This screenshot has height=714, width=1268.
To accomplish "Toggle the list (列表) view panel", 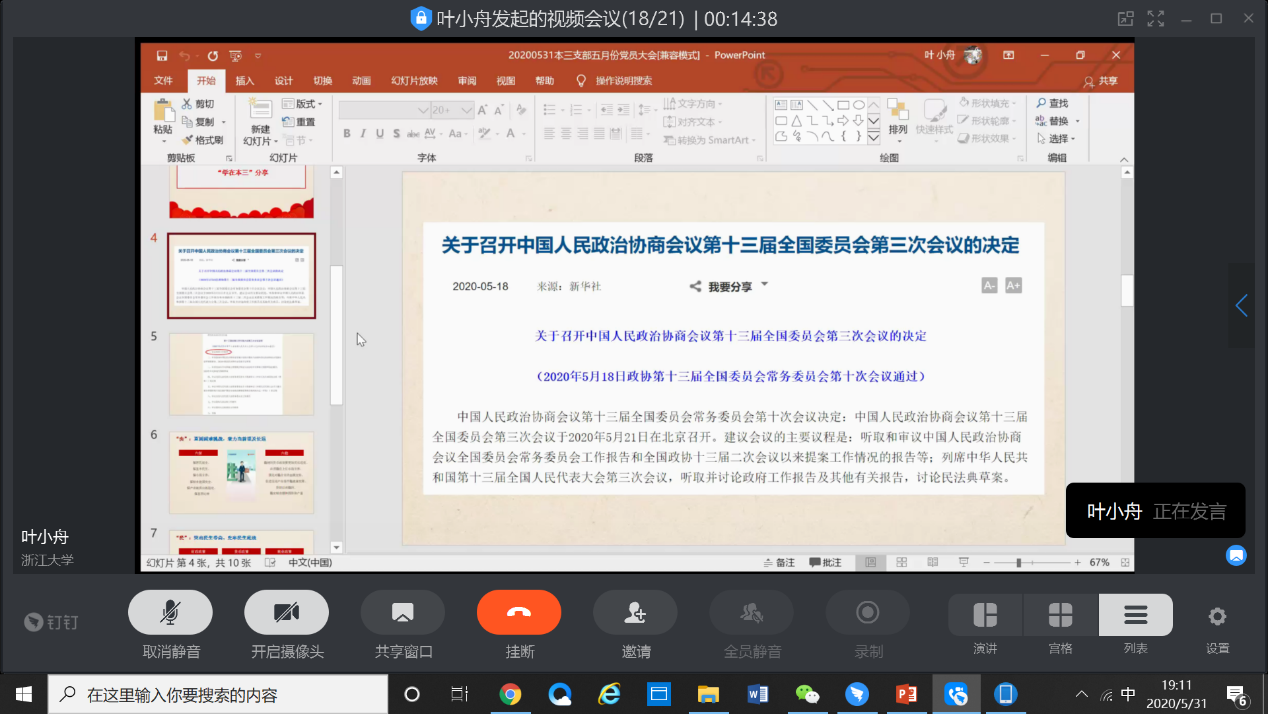I will tap(1135, 615).
